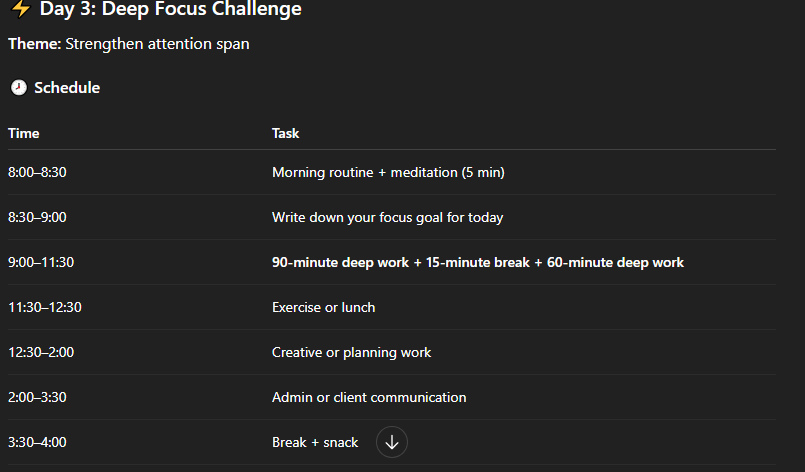
Task: Click the "Time" column header
Action: tap(24, 133)
